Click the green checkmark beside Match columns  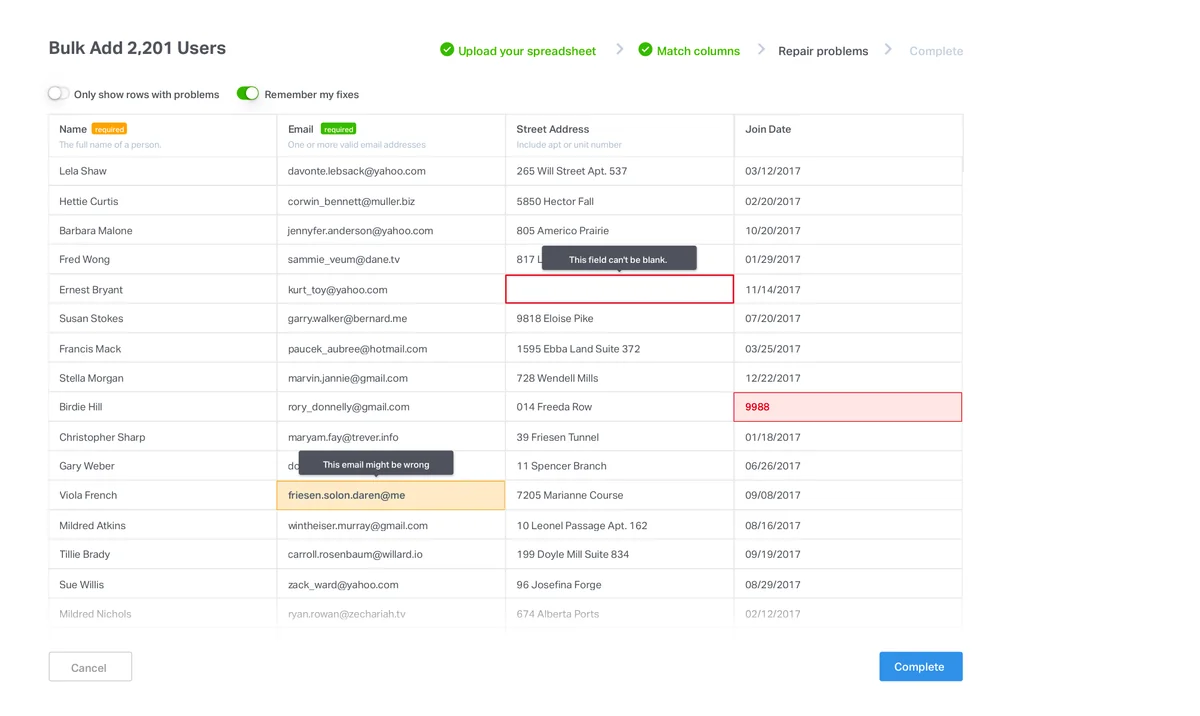tap(645, 50)
